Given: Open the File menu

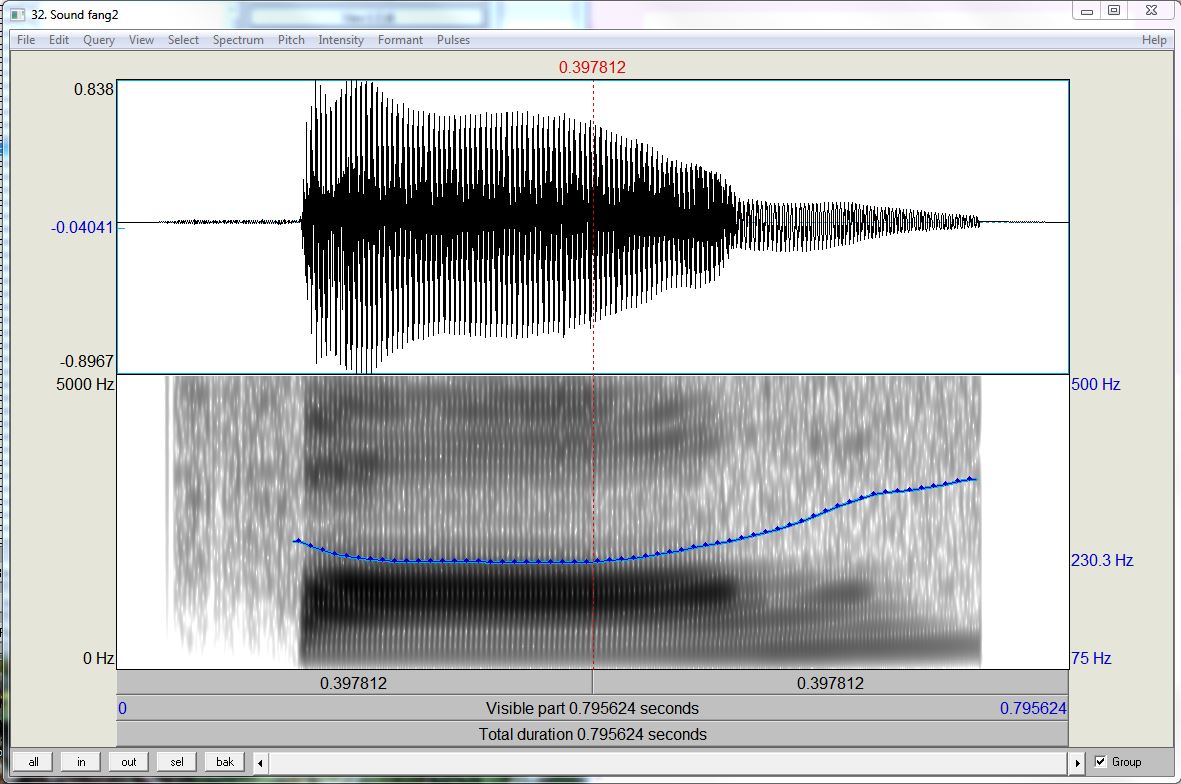Looking at the screenshot, I should [26, 40].
